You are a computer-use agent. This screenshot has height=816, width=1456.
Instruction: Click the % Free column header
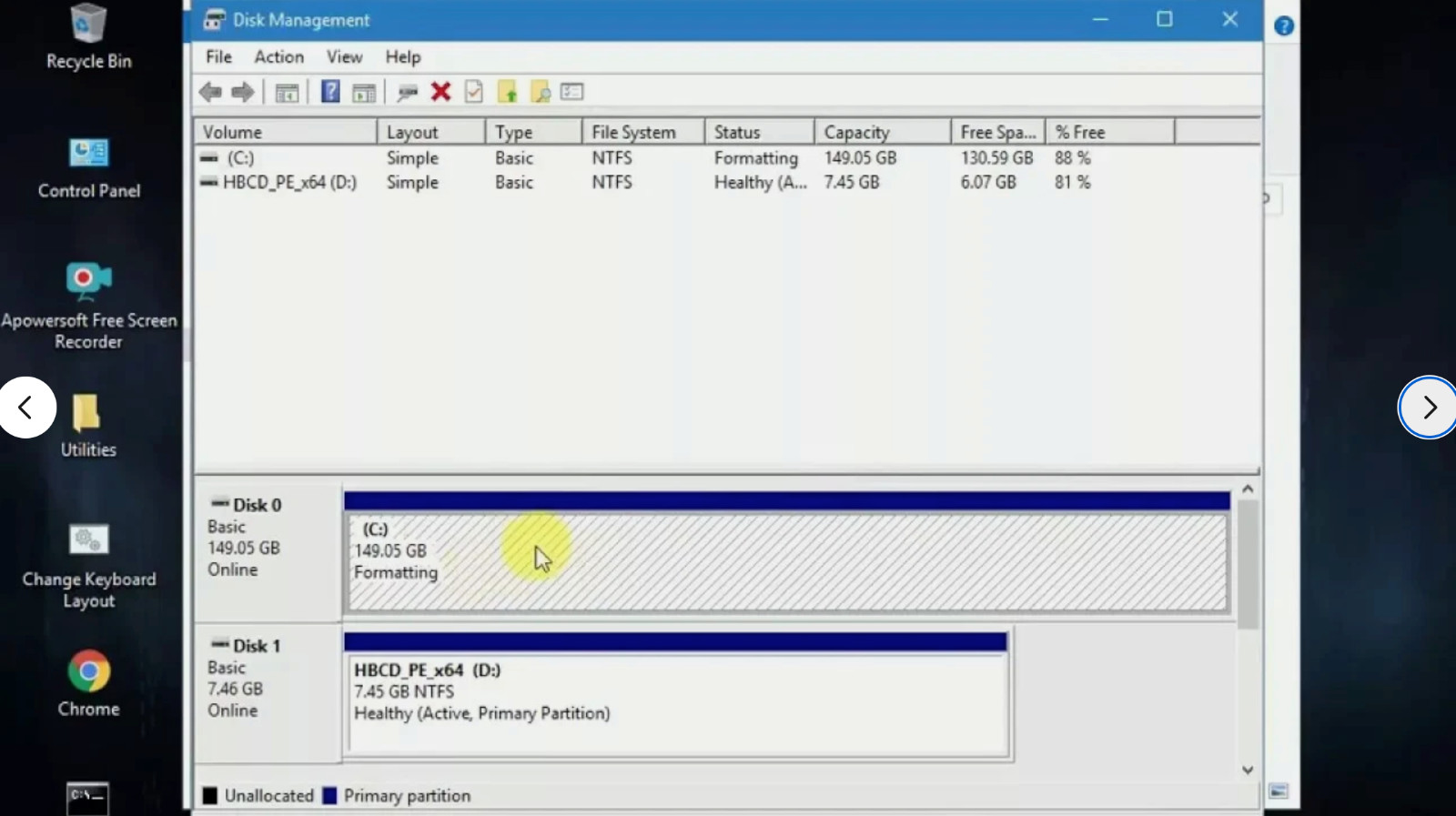pos(1110,132)
